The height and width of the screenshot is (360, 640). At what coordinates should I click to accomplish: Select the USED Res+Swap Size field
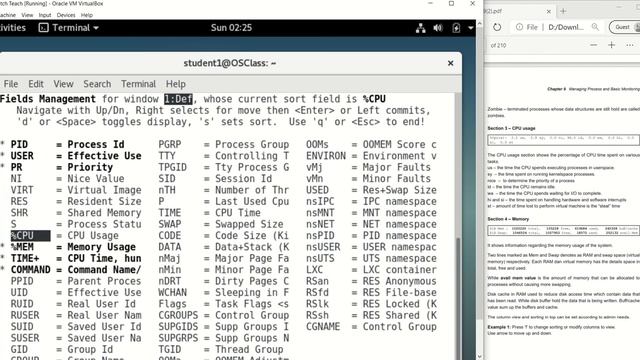[371, 190]
